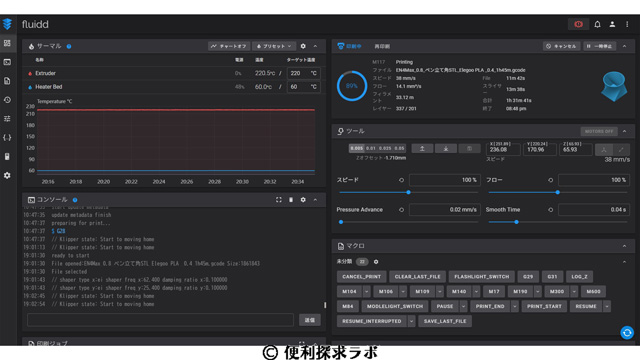Reset the flow value to default
Image resolution: width=640 pixels, height=360 pixels.
click(x=550, y=180)
